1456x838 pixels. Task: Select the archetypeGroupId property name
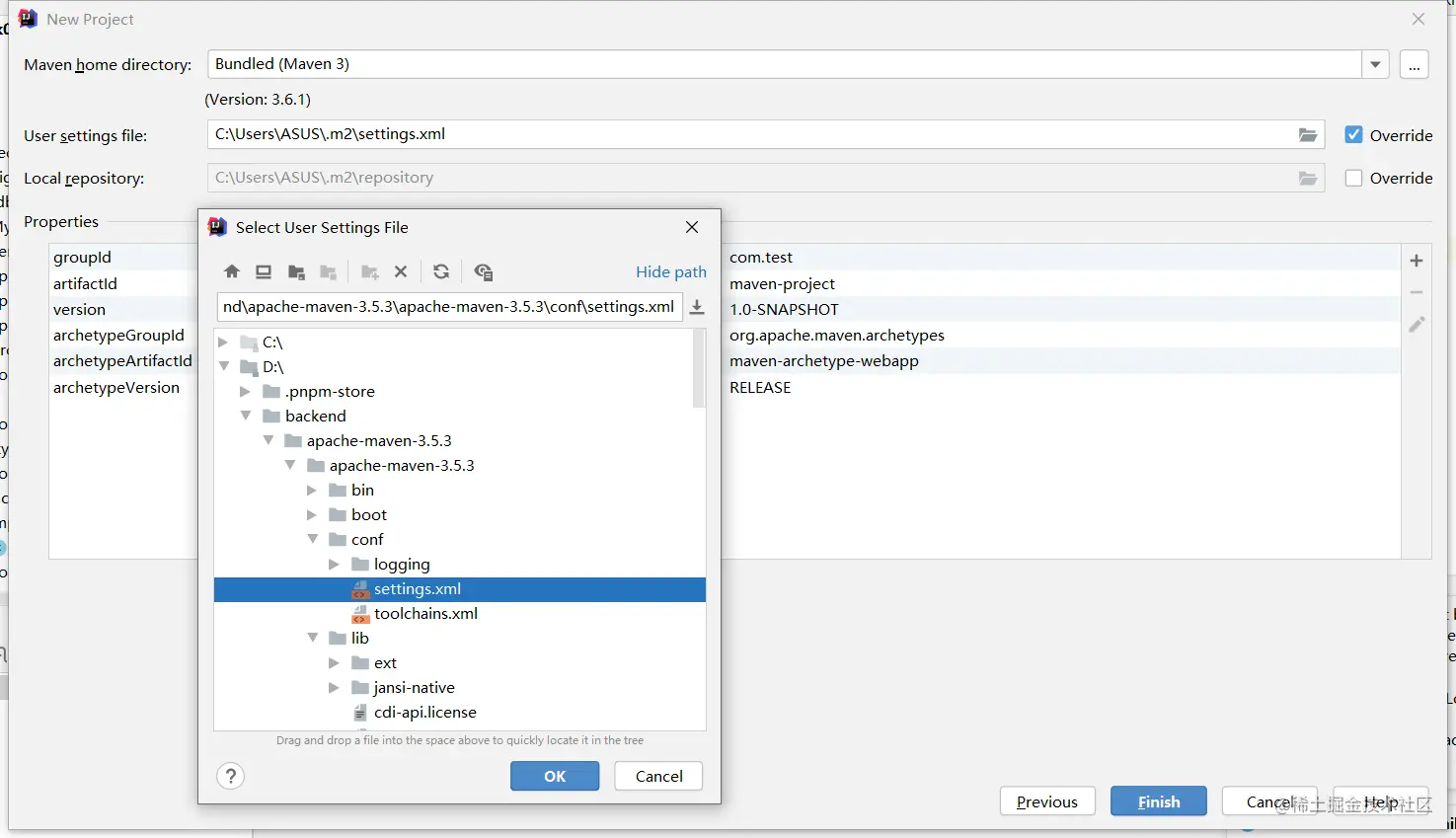tap(118, 336)
